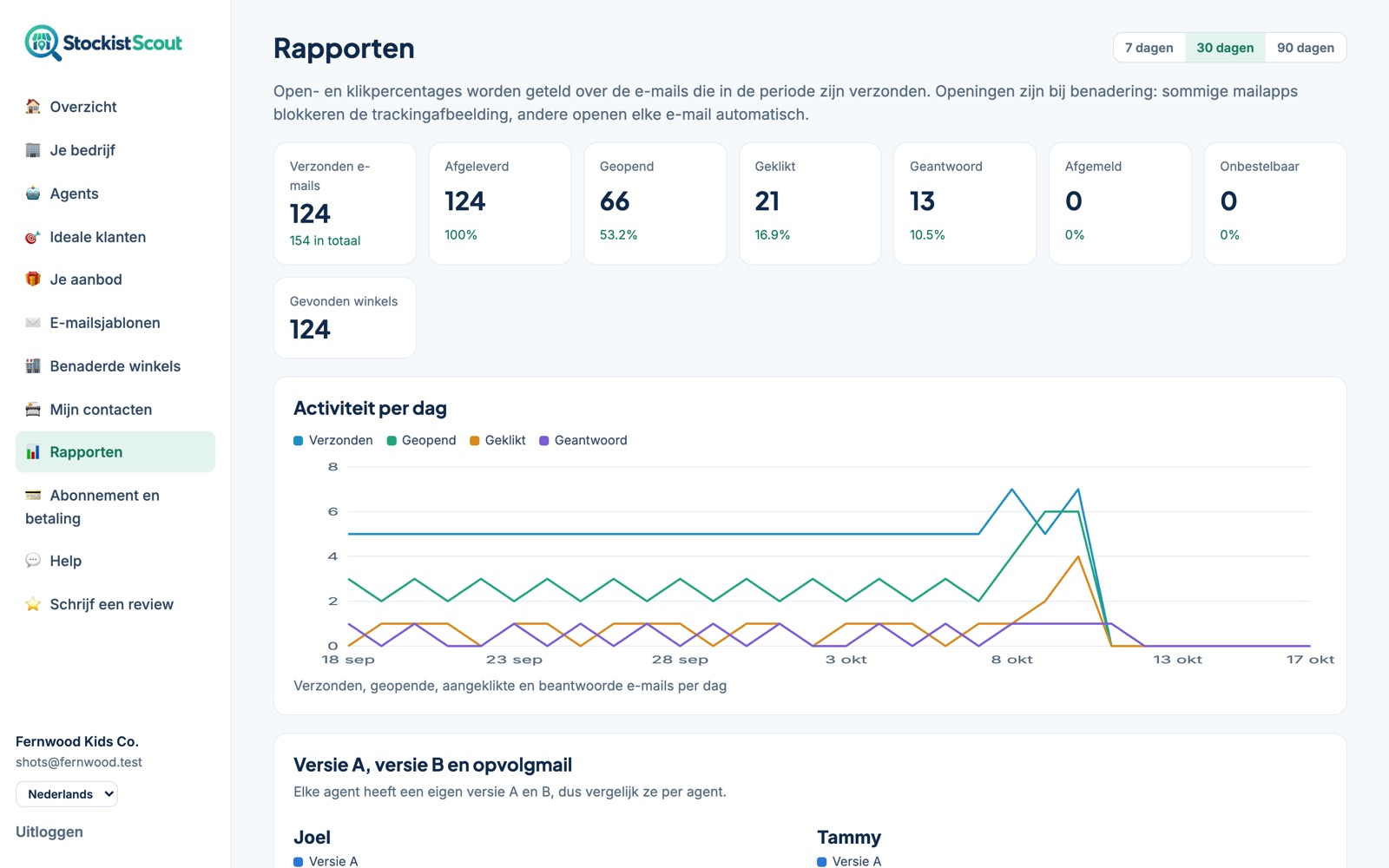Click the shots@fernwood.test email text

click(79, 762)
